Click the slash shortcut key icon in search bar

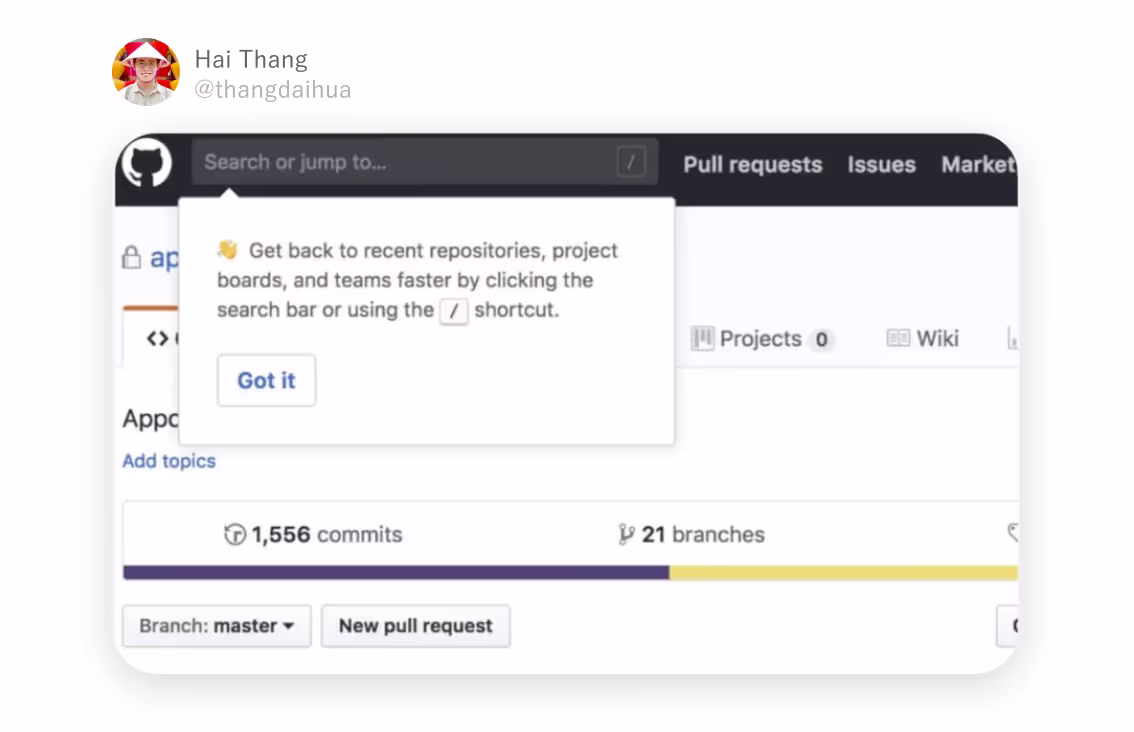pos(631,162)
